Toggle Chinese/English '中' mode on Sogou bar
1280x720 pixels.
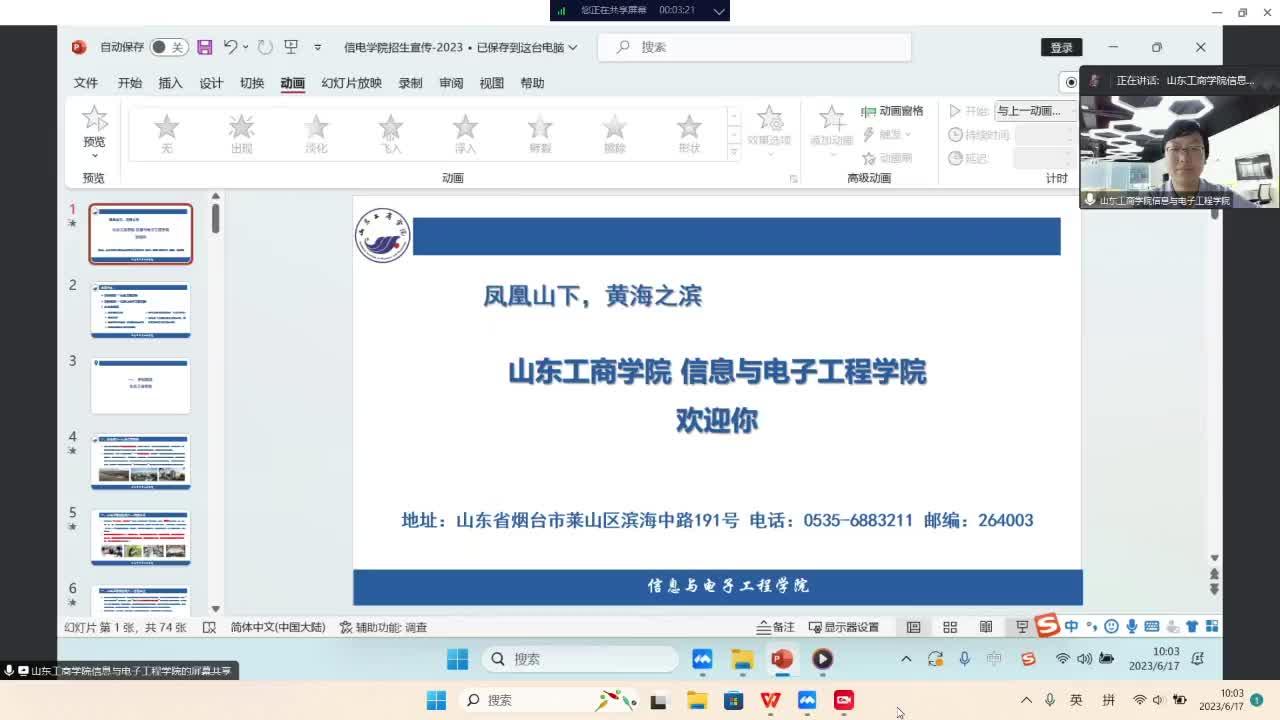pos(1072,627)
